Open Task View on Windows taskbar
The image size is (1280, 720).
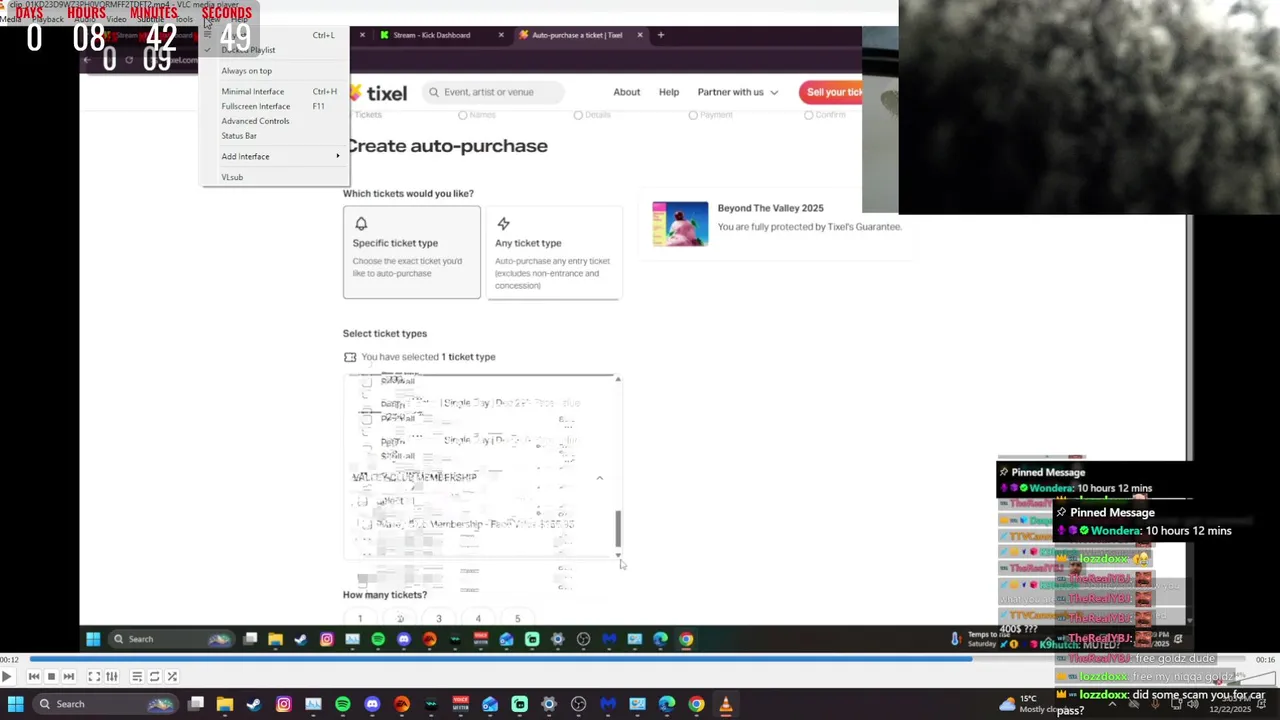point(196,704)
